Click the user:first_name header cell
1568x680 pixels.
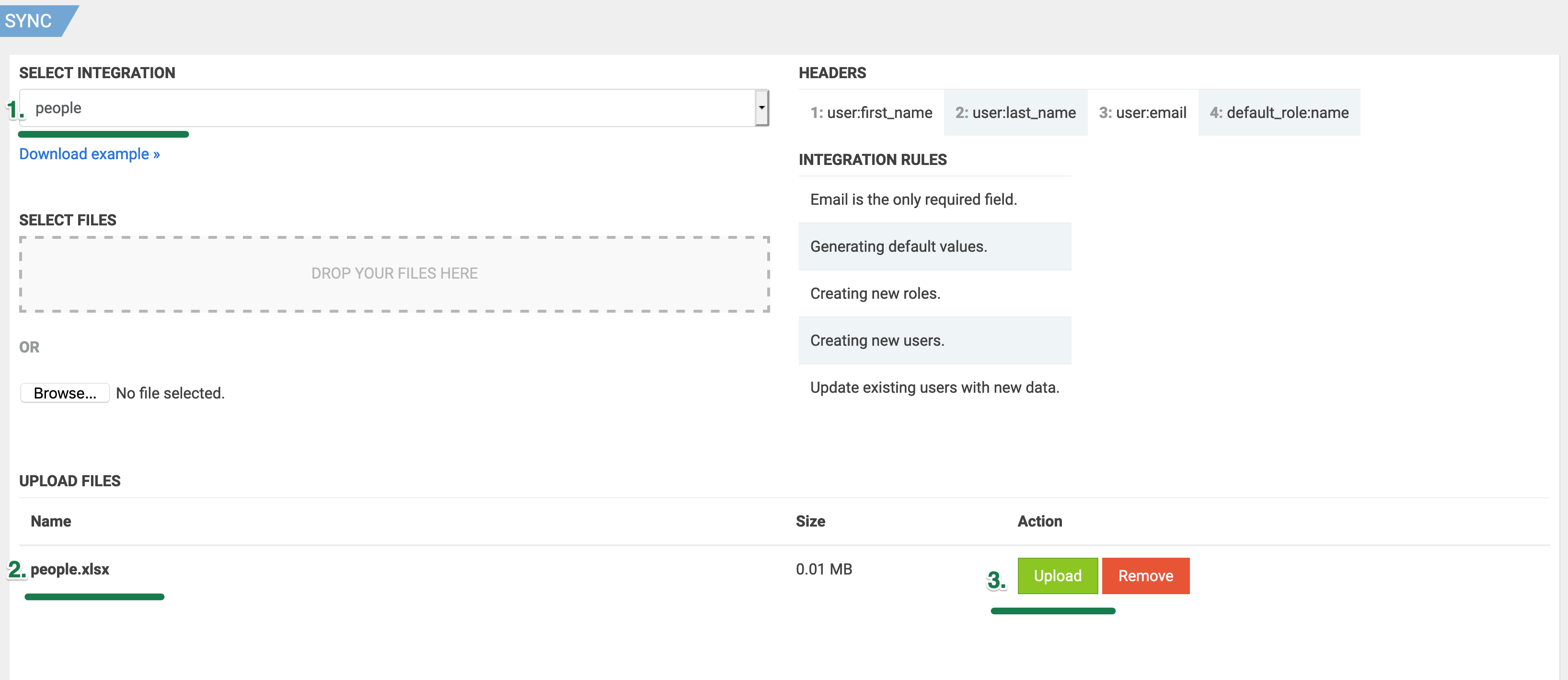coord(871,113)
